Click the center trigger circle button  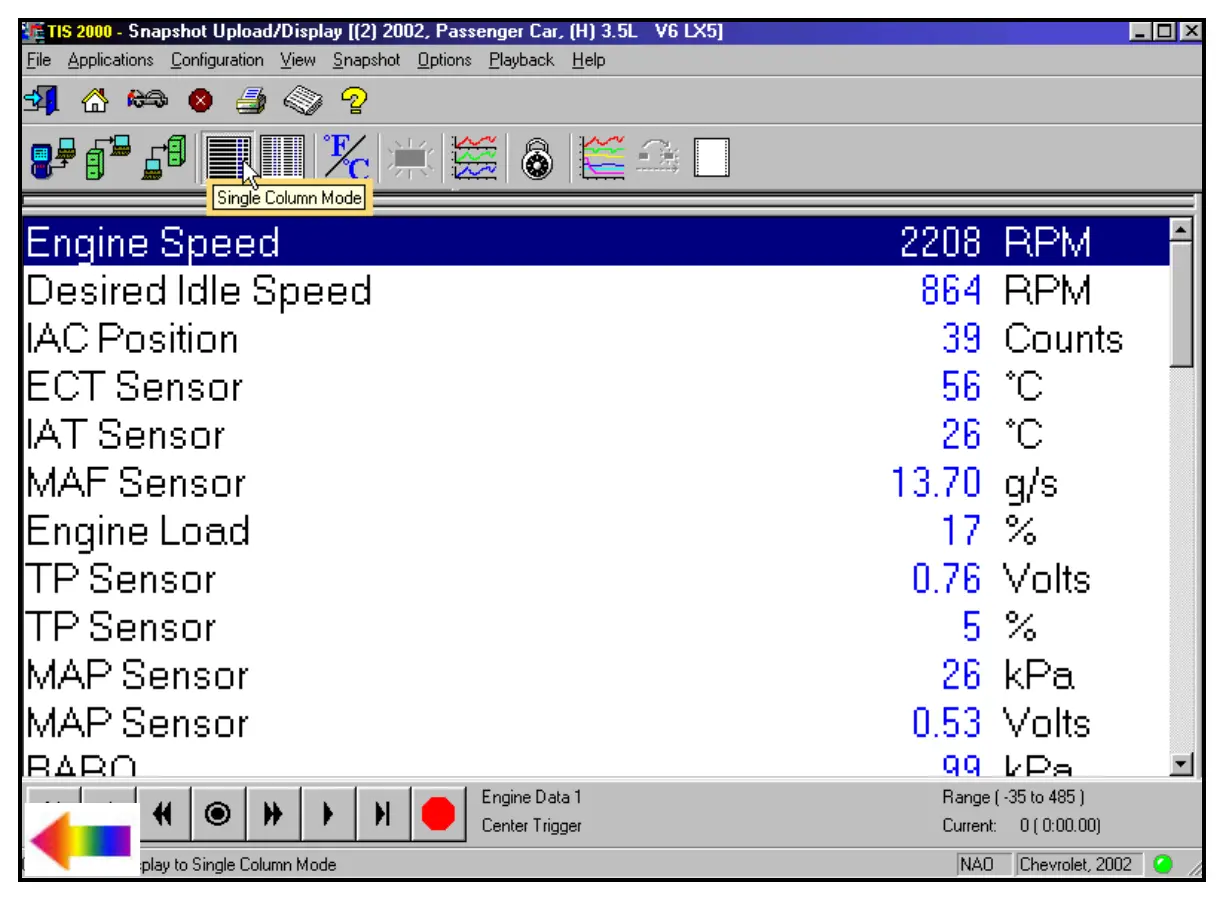[x=217, y=815]
